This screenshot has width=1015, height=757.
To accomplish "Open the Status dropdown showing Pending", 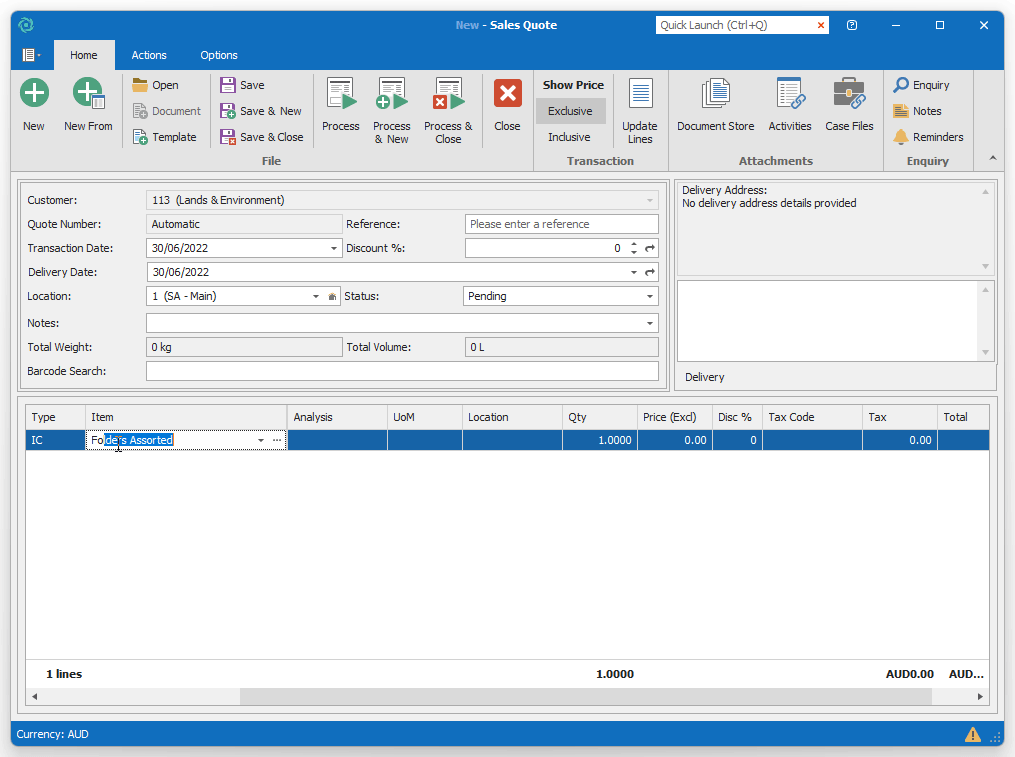I will [x=650, y=296].
